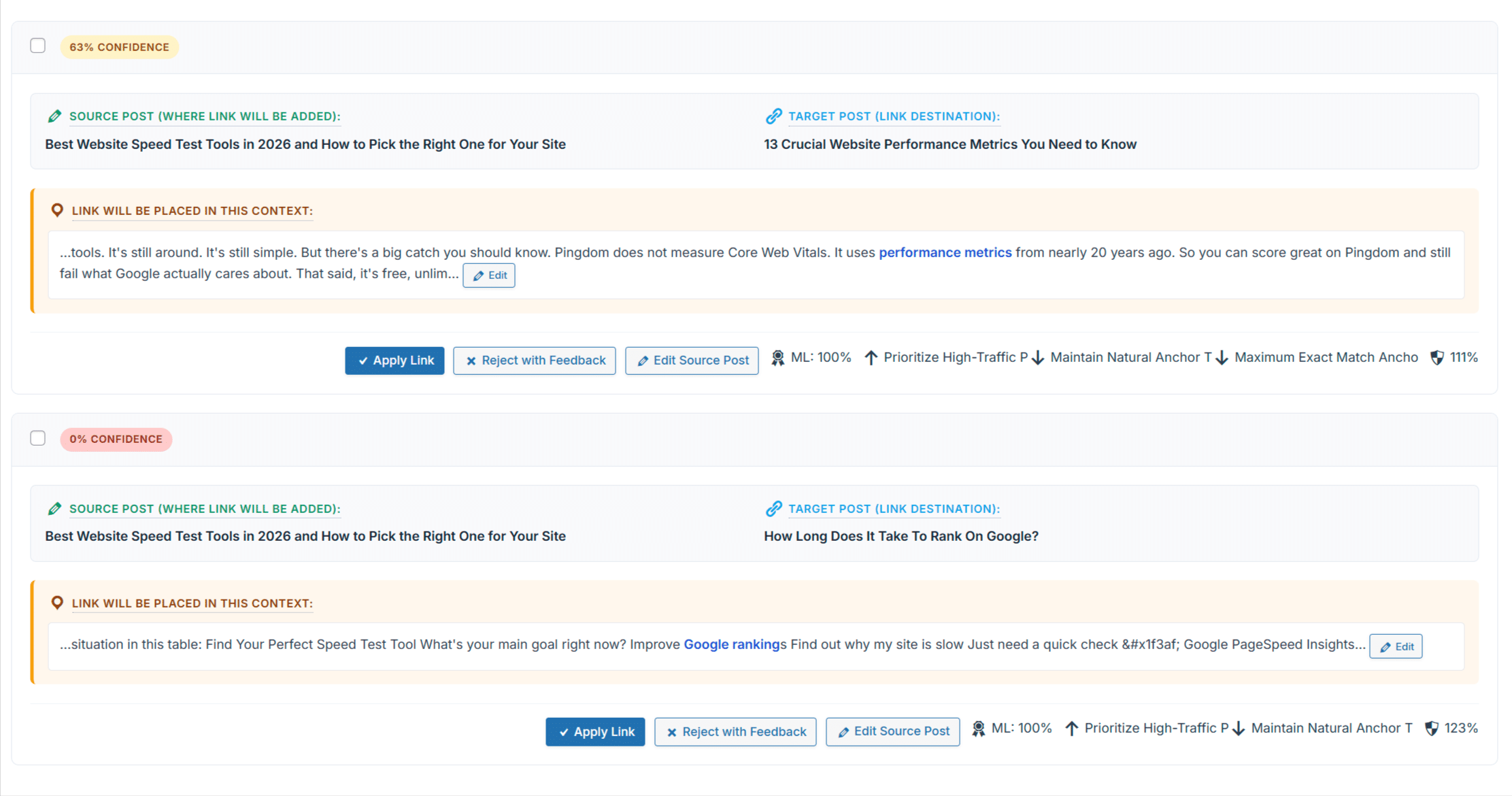Click location pin icon in first context box
1512x796 pixels.
[x=57, y=210]
